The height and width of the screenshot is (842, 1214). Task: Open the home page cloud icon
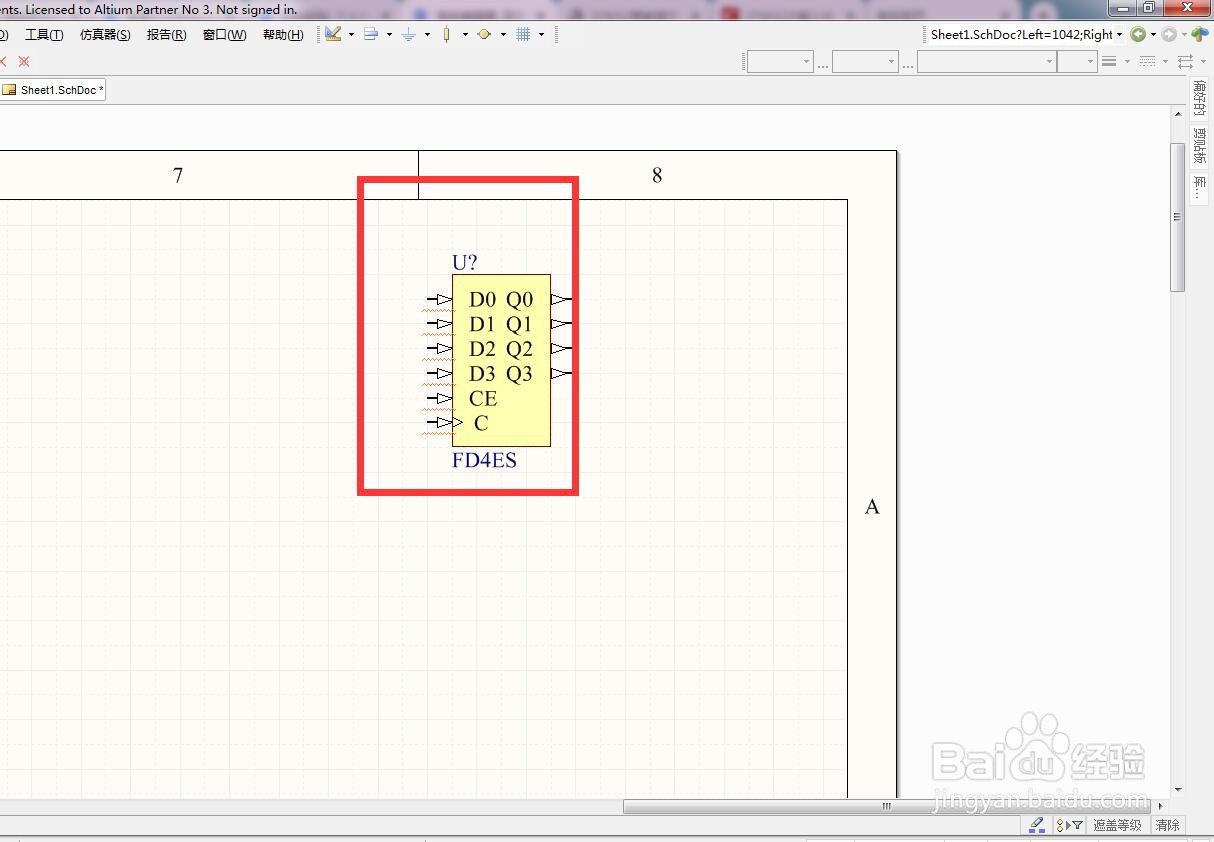click(x=1200, y=34)
